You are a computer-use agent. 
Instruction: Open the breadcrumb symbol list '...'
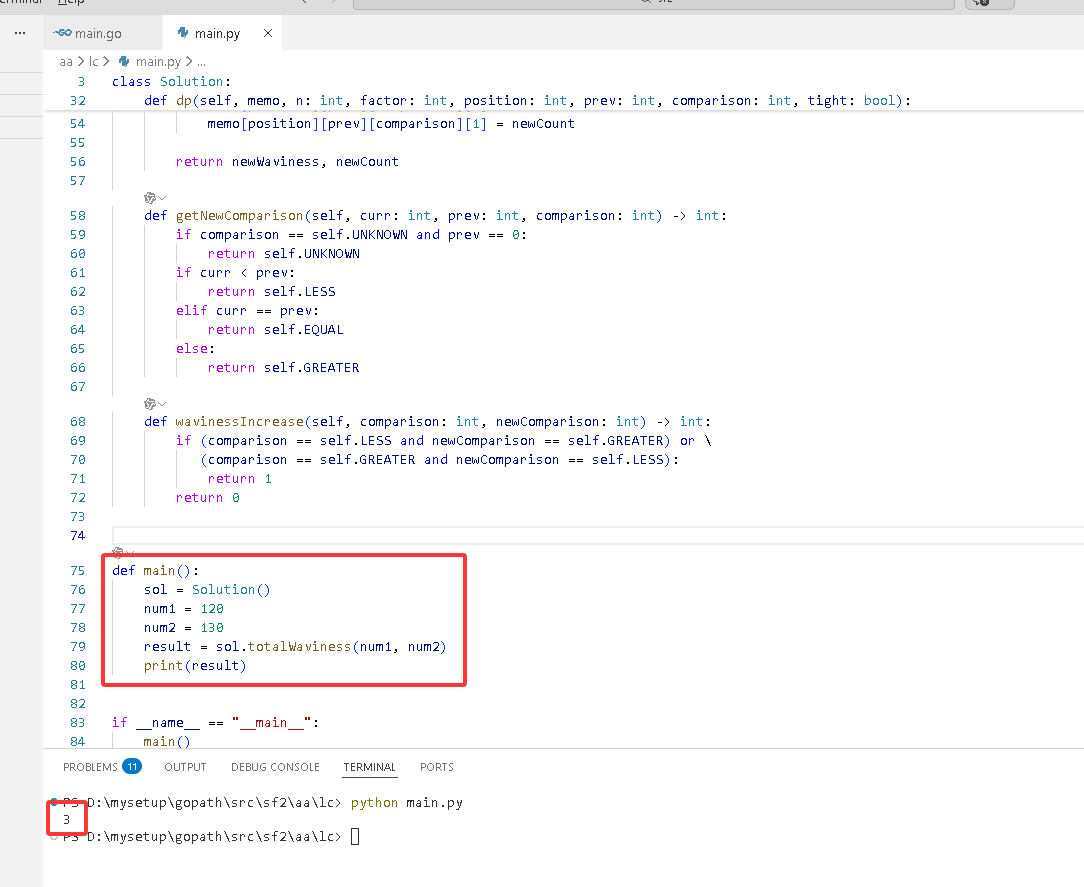(201, 62)
